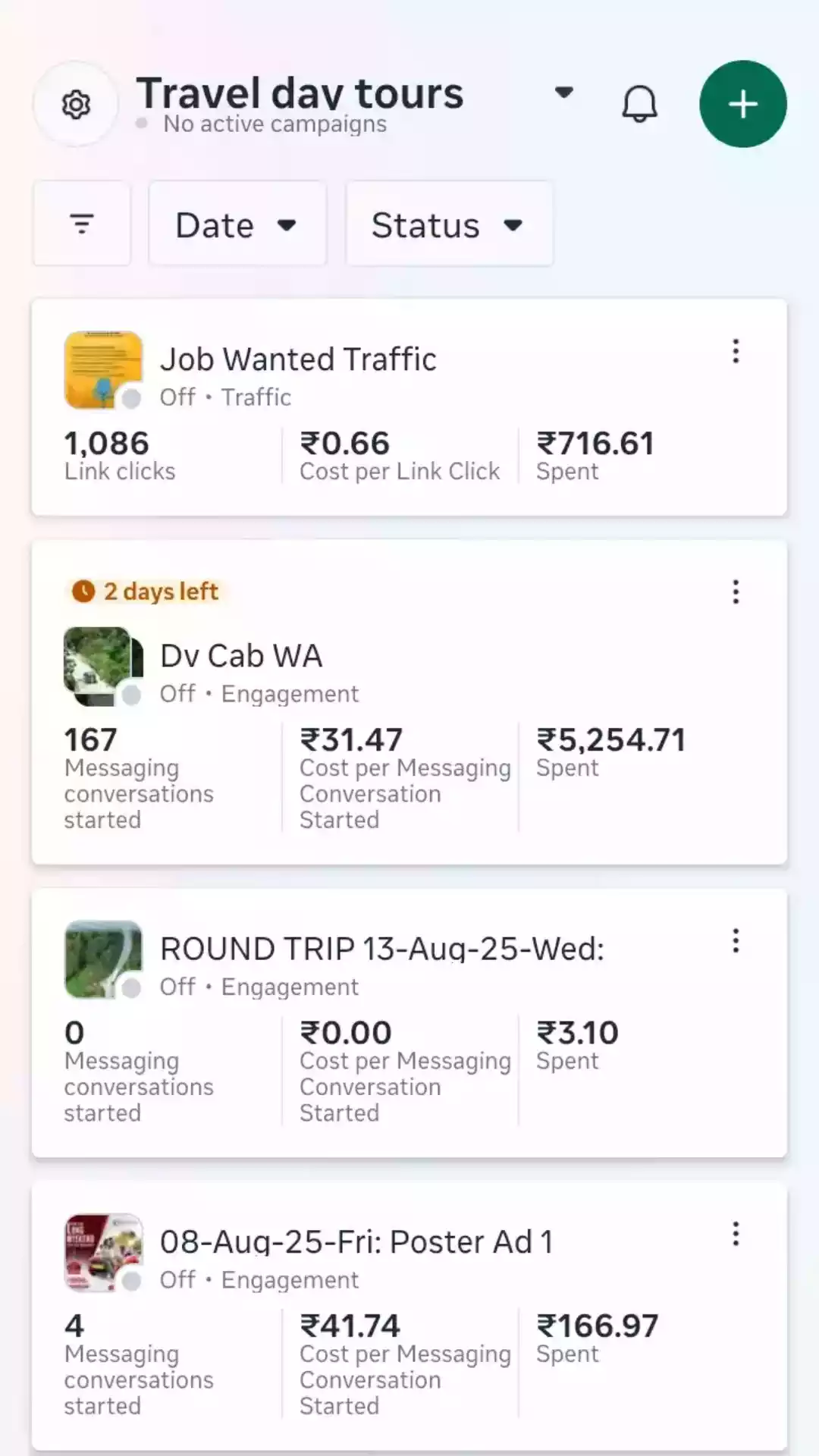Open three-dot menu for Poster Ad 1
The height and width of the screenshot is (1456, 819).
coord(736,1234)
